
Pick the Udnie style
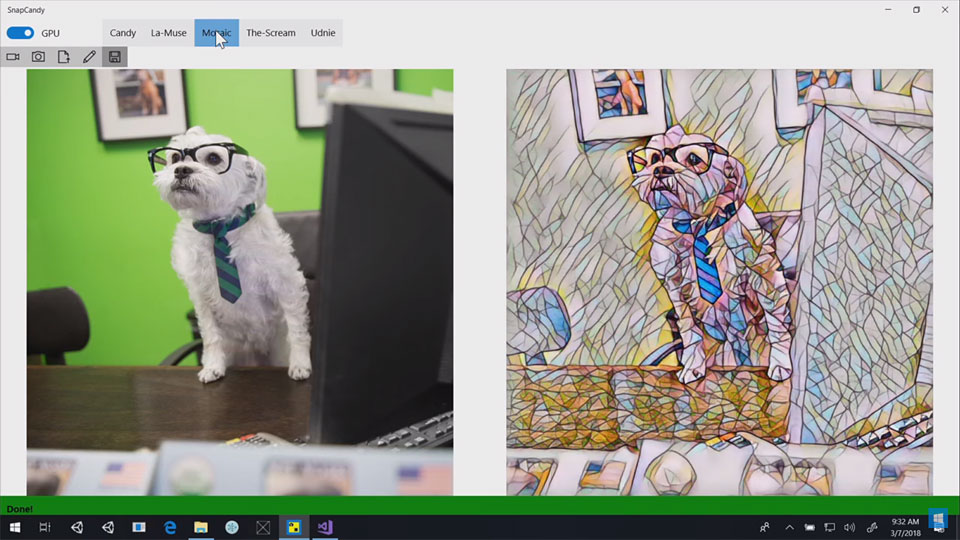(x=323, y=33)
